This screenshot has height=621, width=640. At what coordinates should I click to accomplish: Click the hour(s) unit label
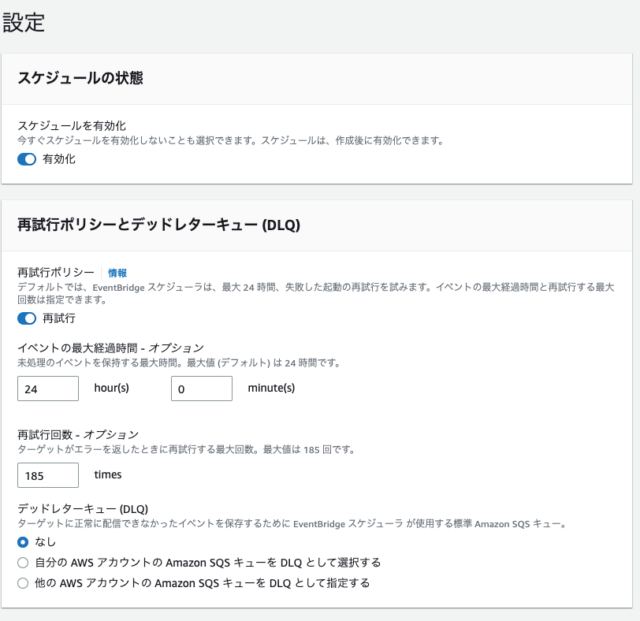pos(111,388)
